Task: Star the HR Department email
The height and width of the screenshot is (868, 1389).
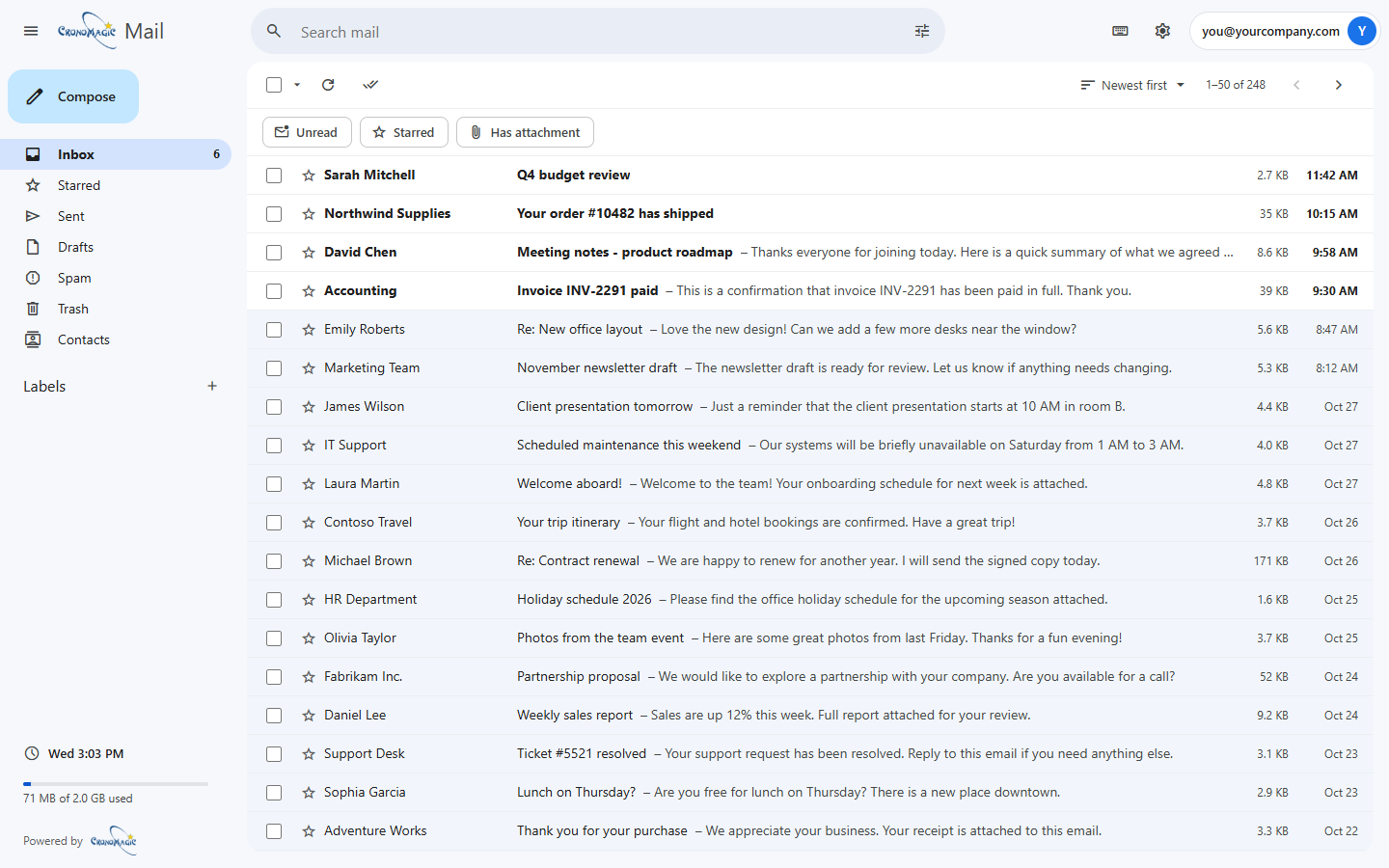Action: 309,600
